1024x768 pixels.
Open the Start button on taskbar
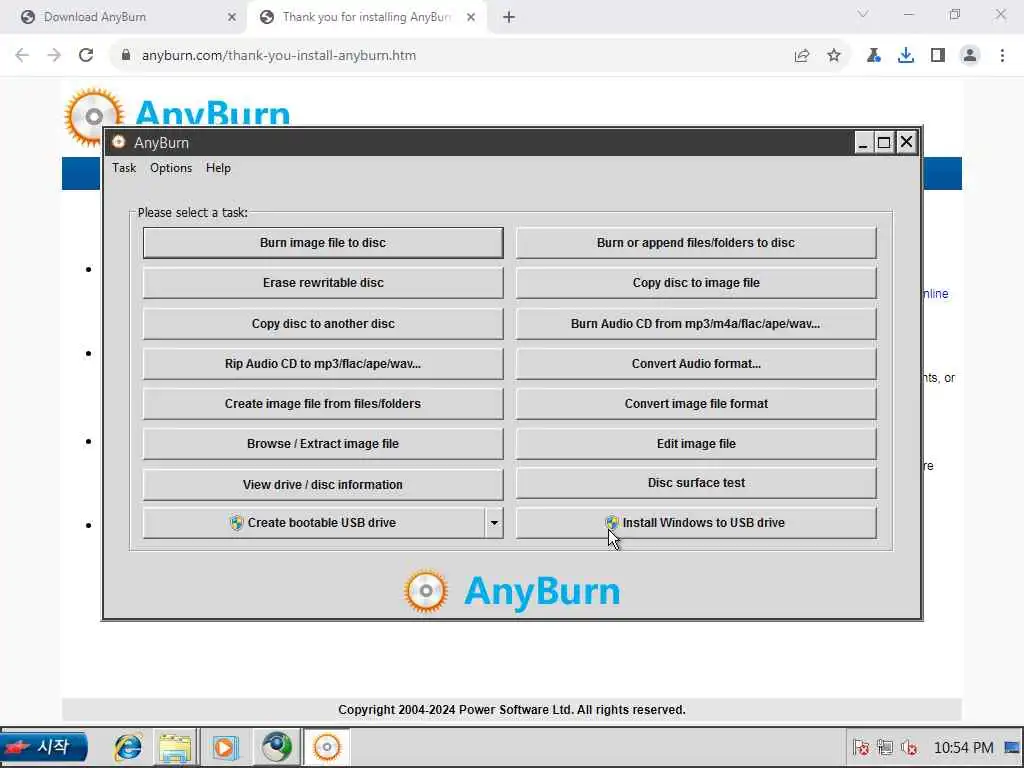44,747
